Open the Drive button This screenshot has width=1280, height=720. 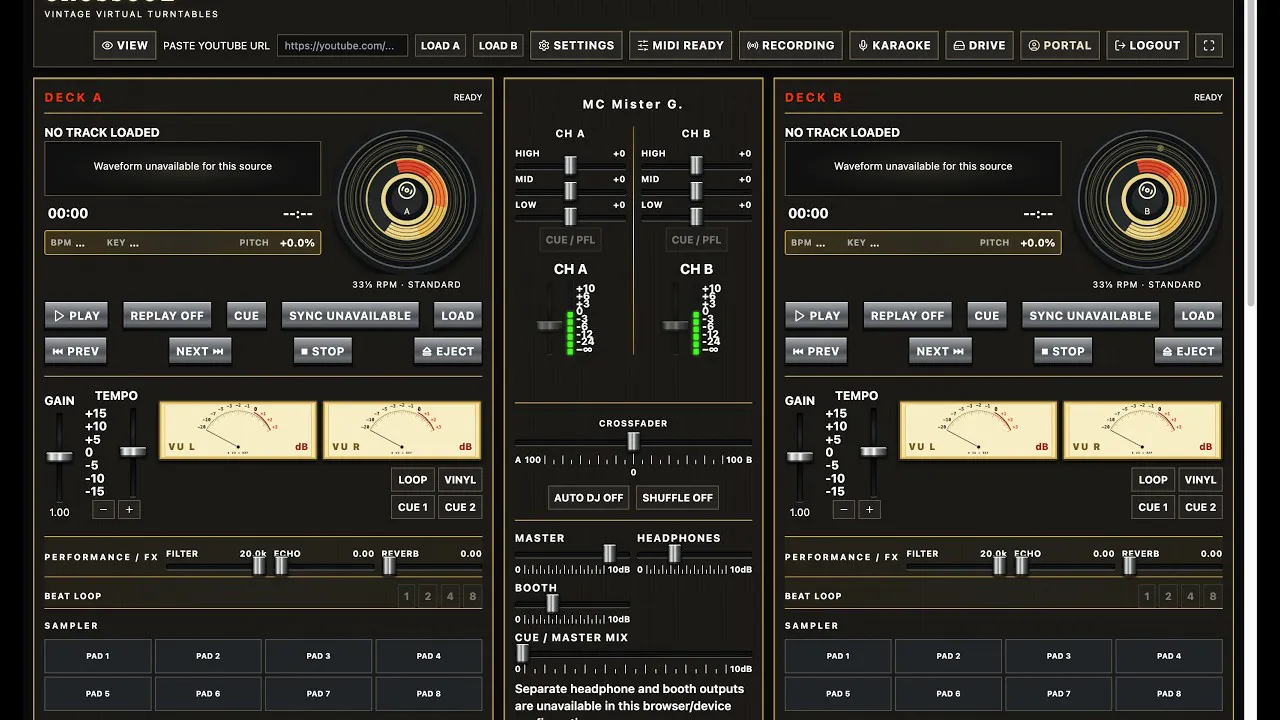click(x=979, y=45)
